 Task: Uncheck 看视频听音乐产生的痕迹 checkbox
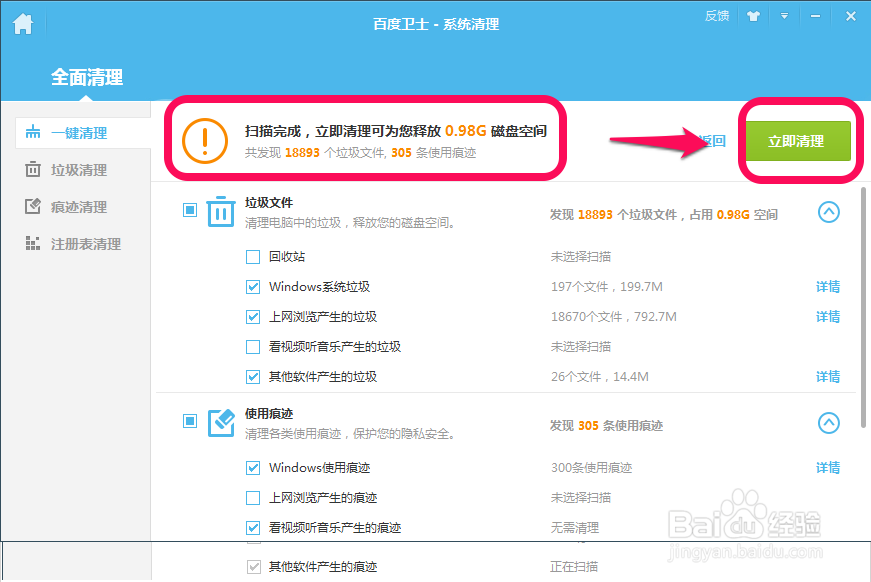253,528
